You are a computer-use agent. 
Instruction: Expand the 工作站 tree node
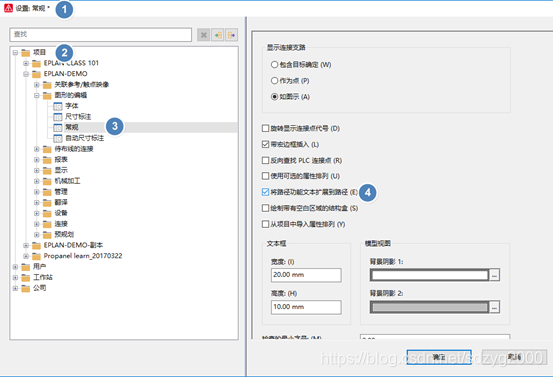click(x=15, y=278)
